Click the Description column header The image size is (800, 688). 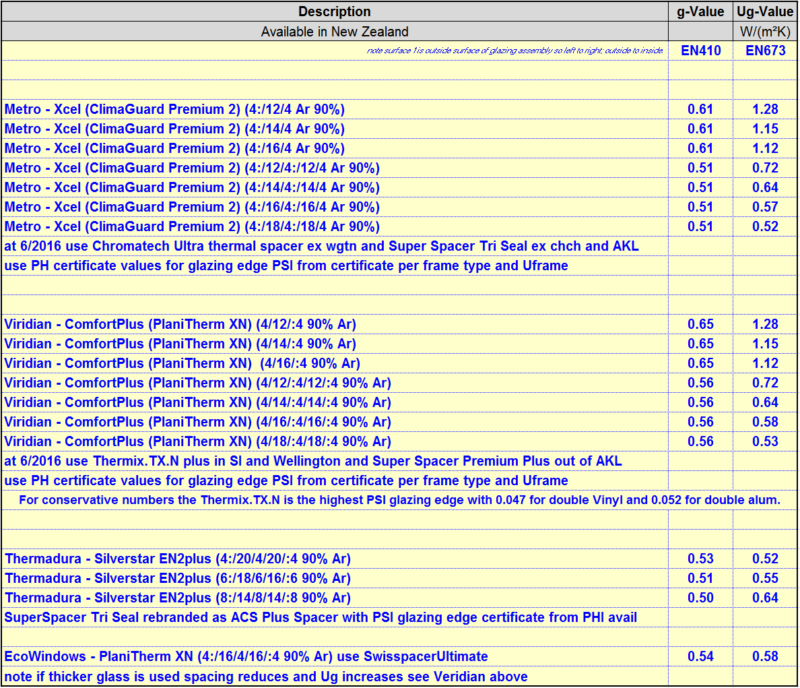click(334, 12)
